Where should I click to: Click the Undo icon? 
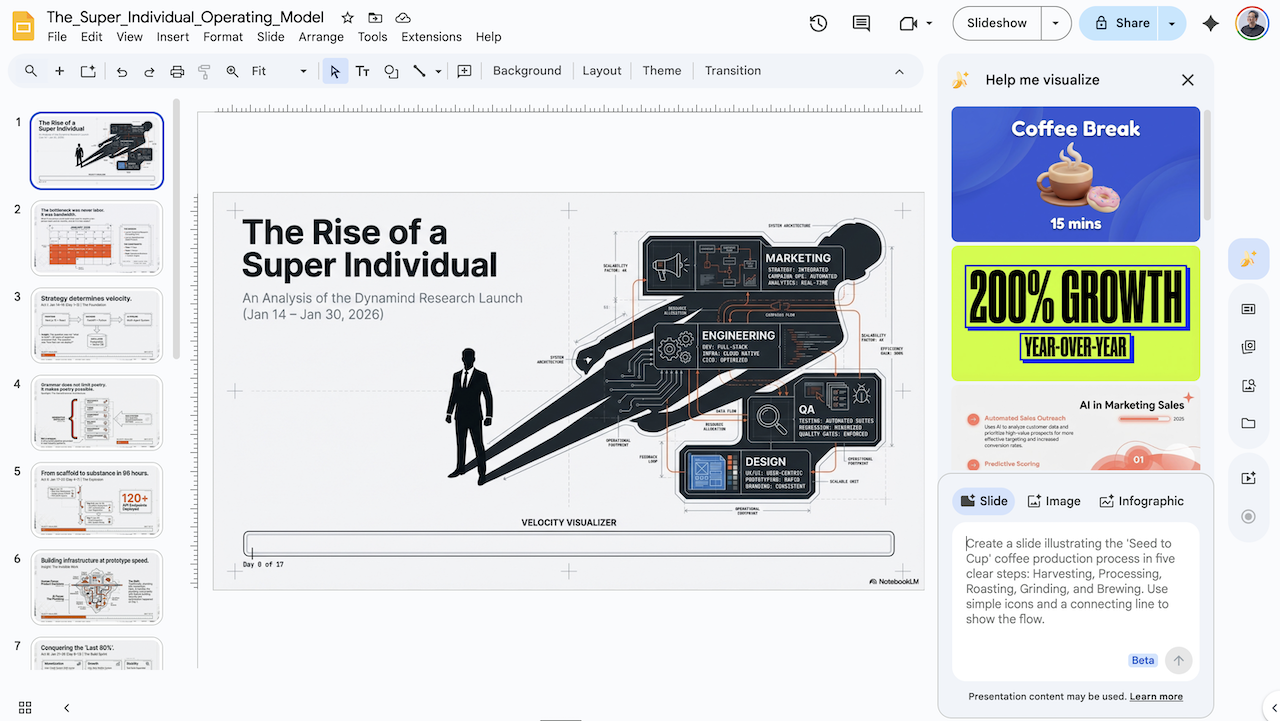coord(120,71)
